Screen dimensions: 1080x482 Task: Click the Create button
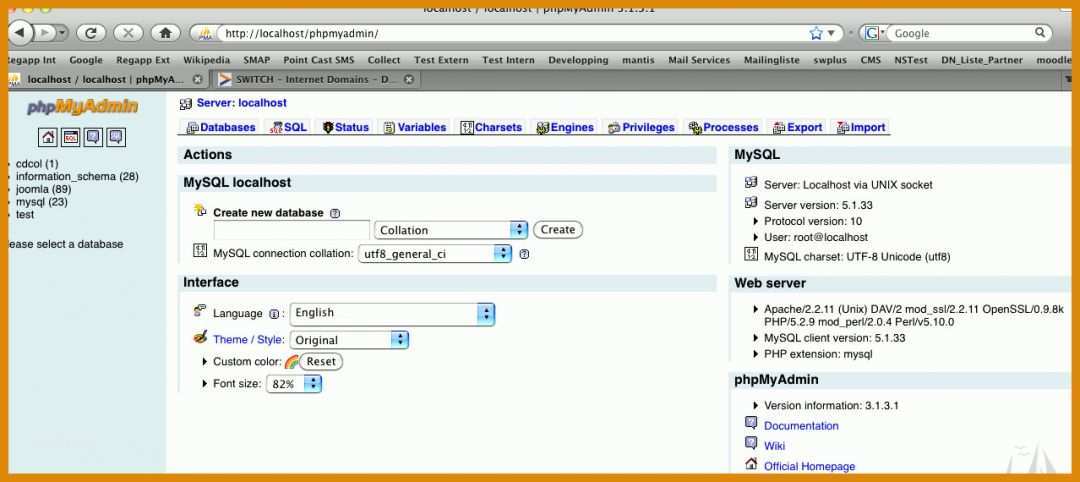pyautogui.click(x=558, y=230)
